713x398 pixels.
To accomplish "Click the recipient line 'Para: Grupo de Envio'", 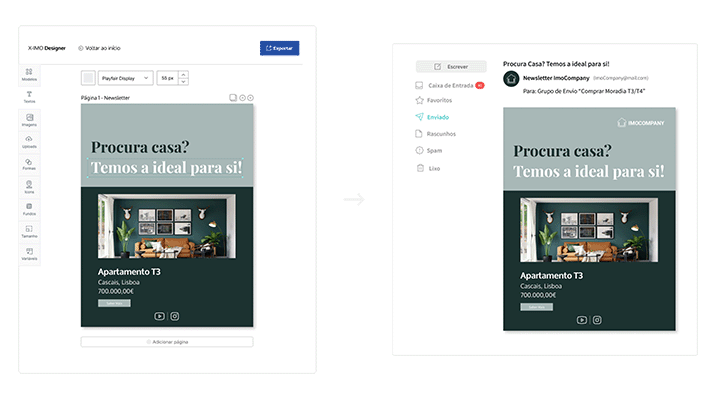I will [584, 91].
